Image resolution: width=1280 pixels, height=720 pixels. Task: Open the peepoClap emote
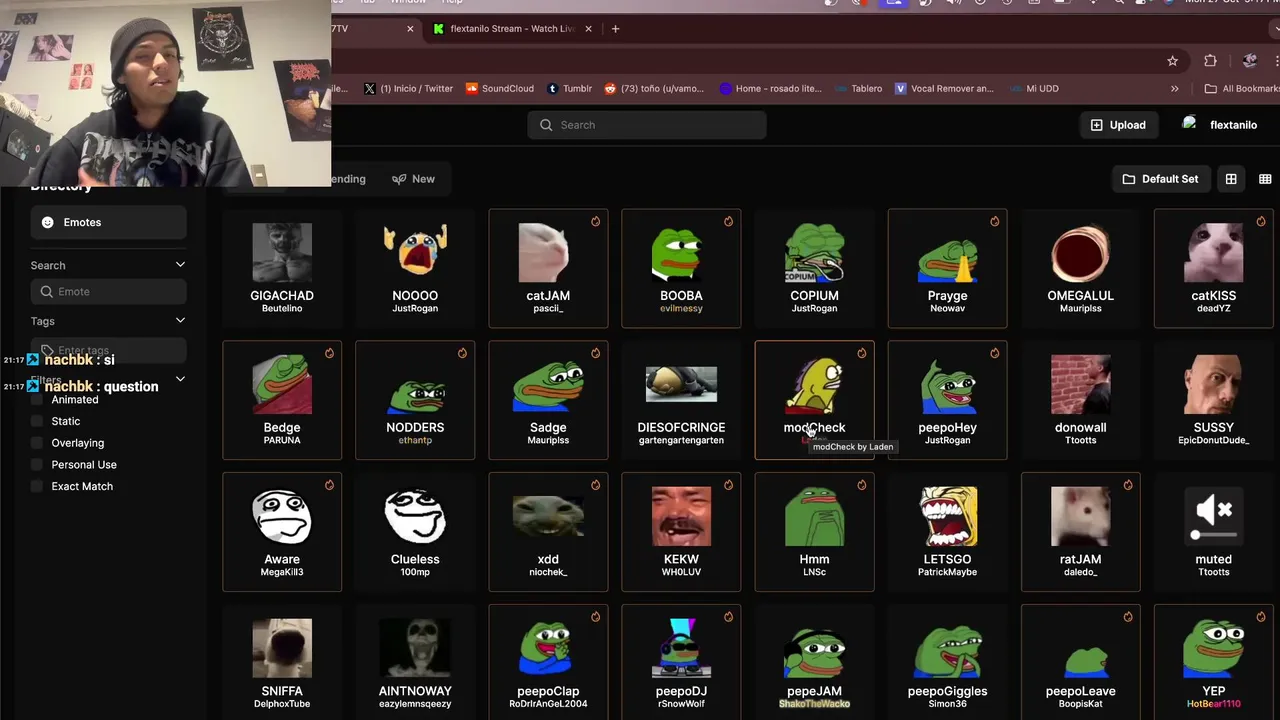pos(548,662)
